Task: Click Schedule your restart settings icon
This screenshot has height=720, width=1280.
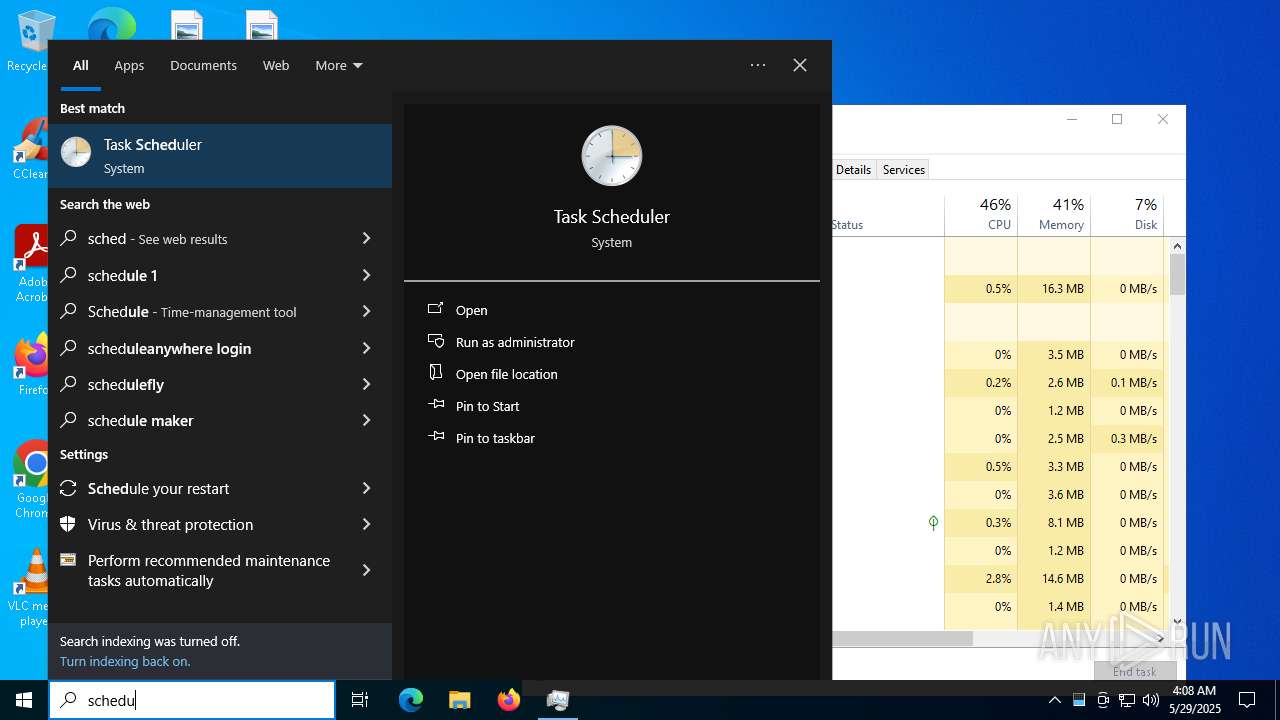Action: 68,488
